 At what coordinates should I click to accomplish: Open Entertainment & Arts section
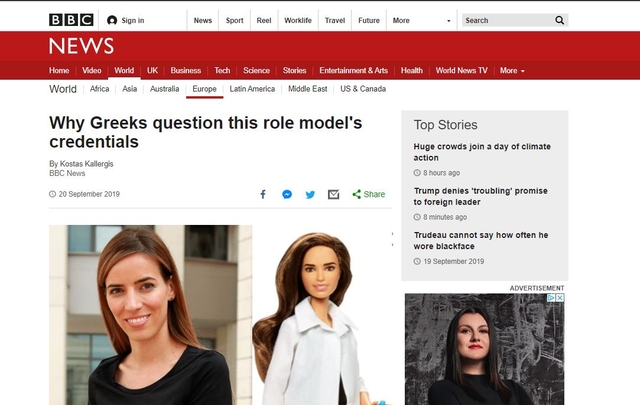353,71
